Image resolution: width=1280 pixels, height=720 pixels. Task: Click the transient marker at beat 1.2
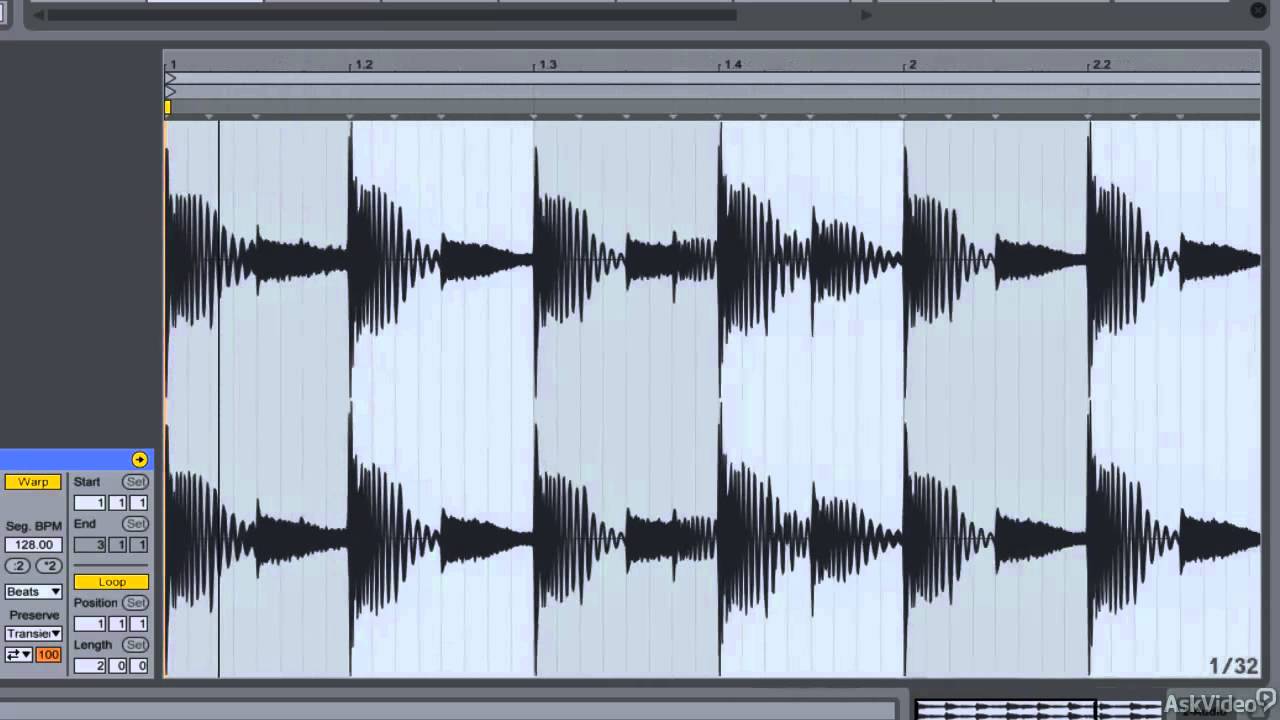point(350,117)
